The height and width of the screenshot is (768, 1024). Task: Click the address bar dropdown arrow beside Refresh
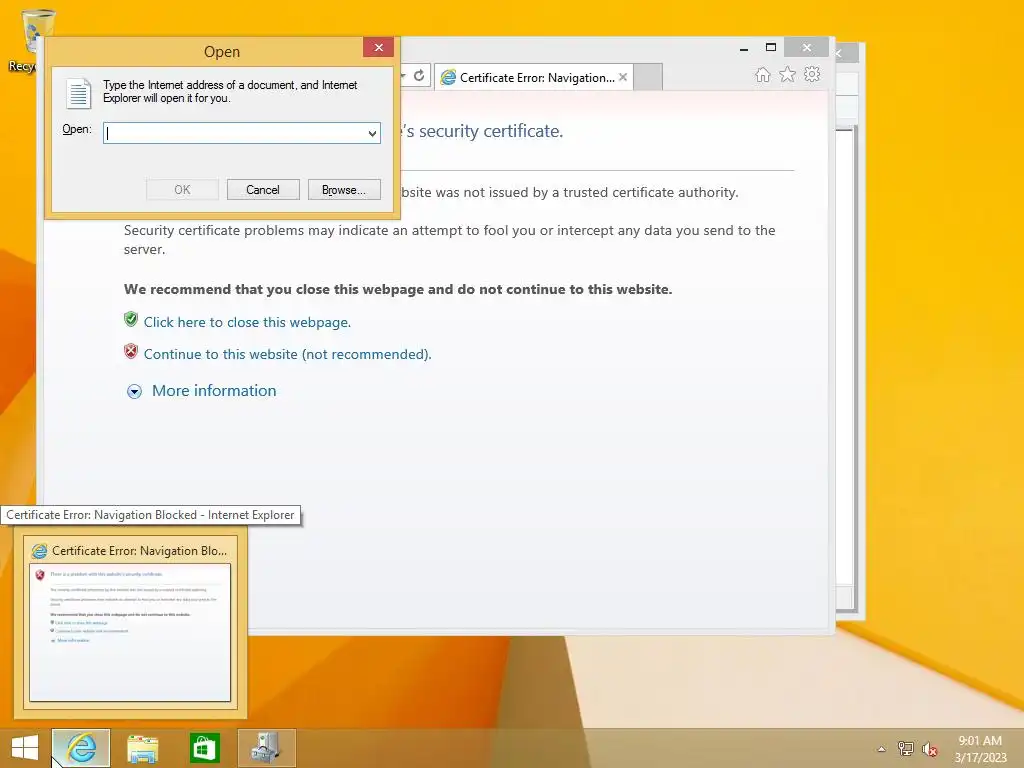(x=404, y=76)
